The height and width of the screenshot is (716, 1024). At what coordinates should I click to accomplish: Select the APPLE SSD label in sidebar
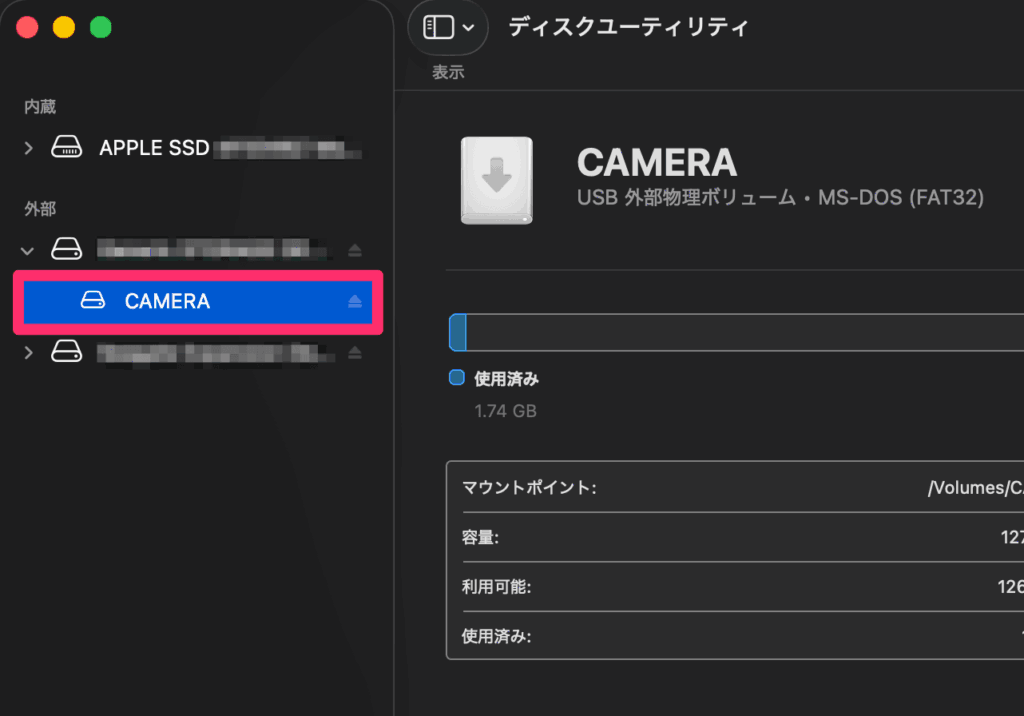point(154,148)
